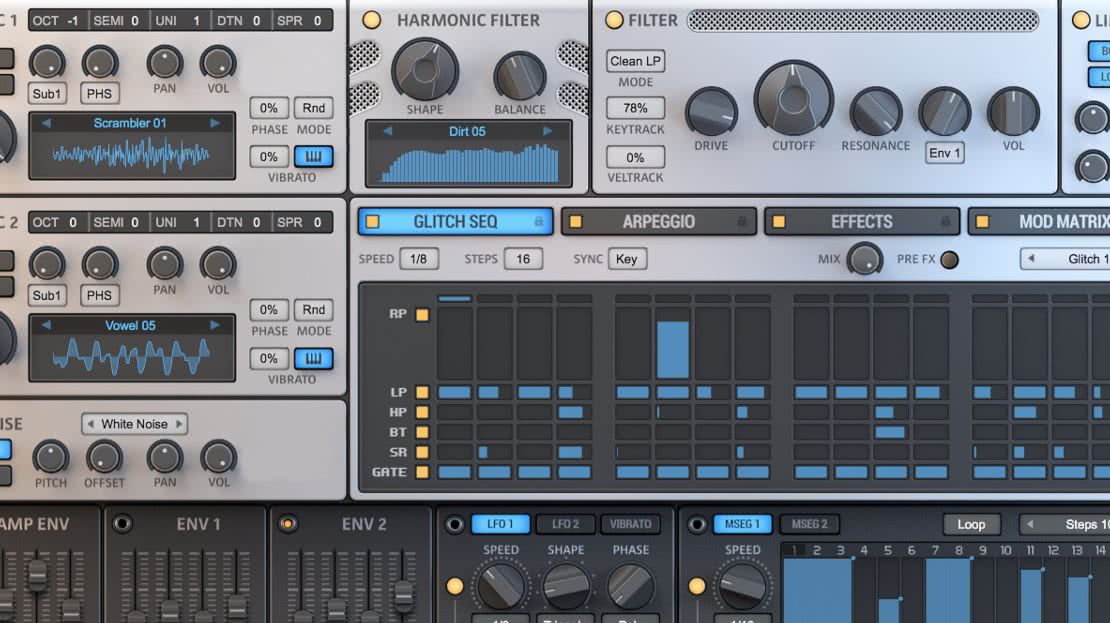Image resolution: width=1110 pixels, height=623 pixels.
Task: Toggle the PRE FX round button
Action: tap(949, 260)
